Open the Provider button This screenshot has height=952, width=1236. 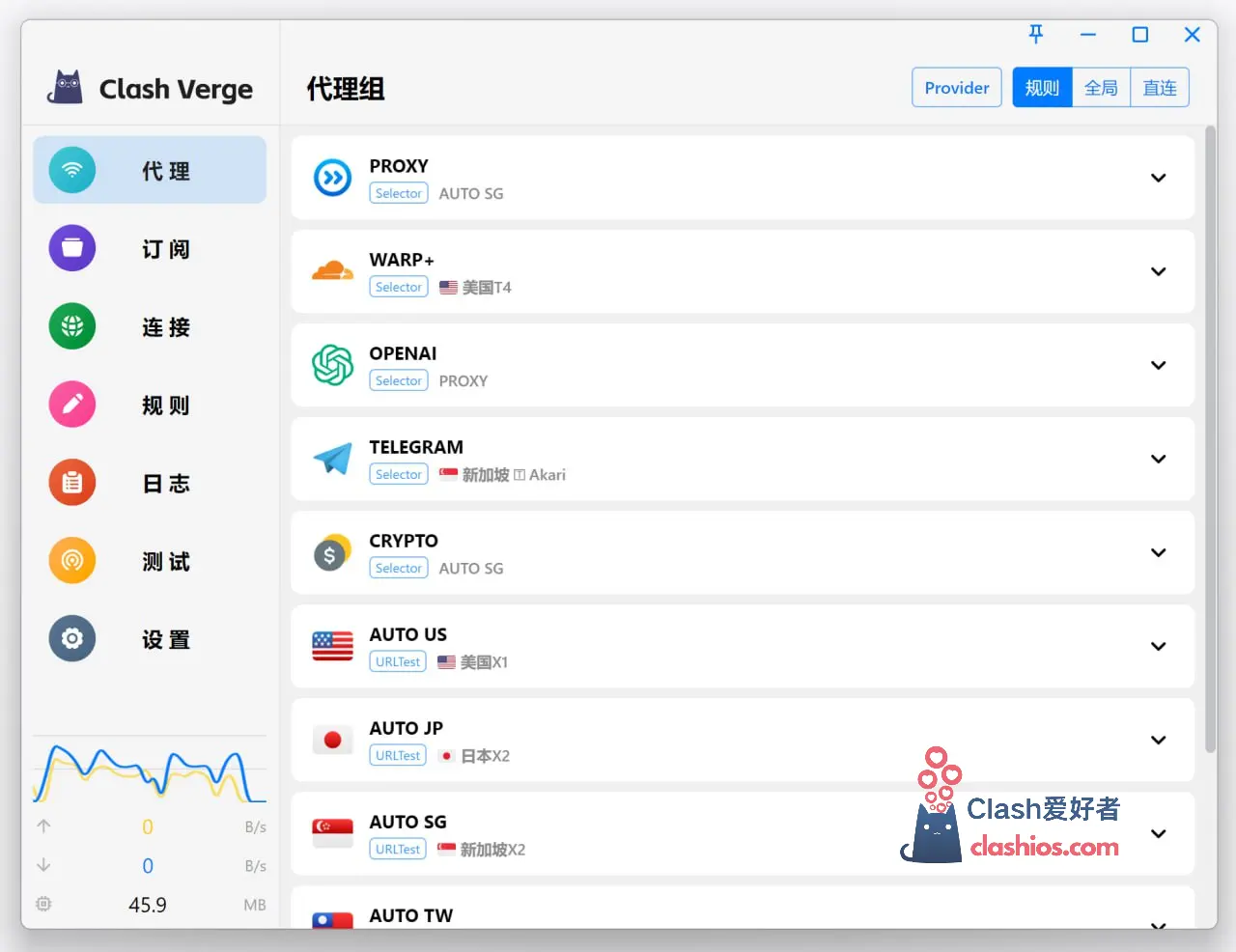click(x=957, y=88)
